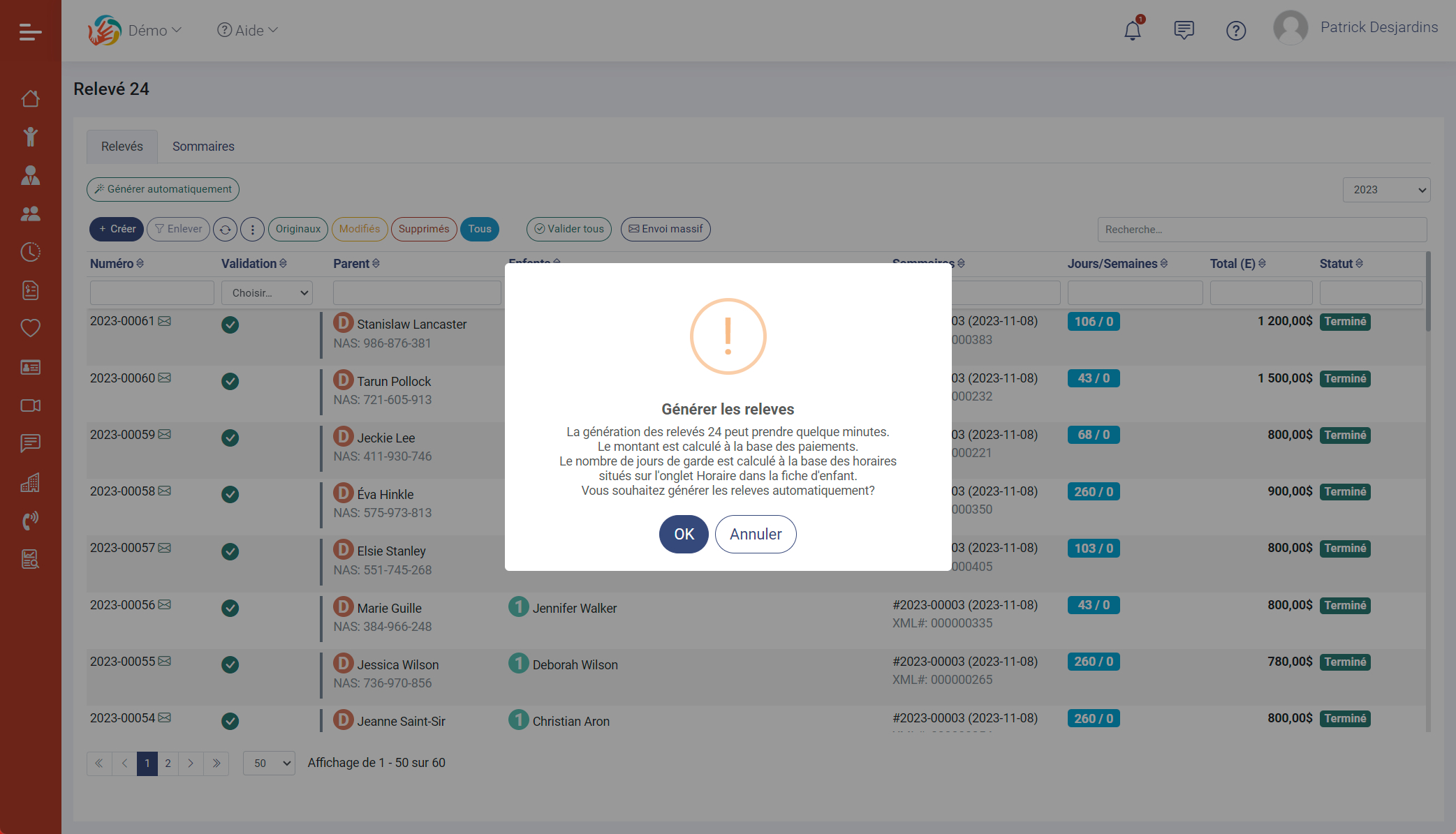The width and height of the screenshot is (1456, 834).
Task: Click Annuler in the dialog
Action: tap(755, 534)
